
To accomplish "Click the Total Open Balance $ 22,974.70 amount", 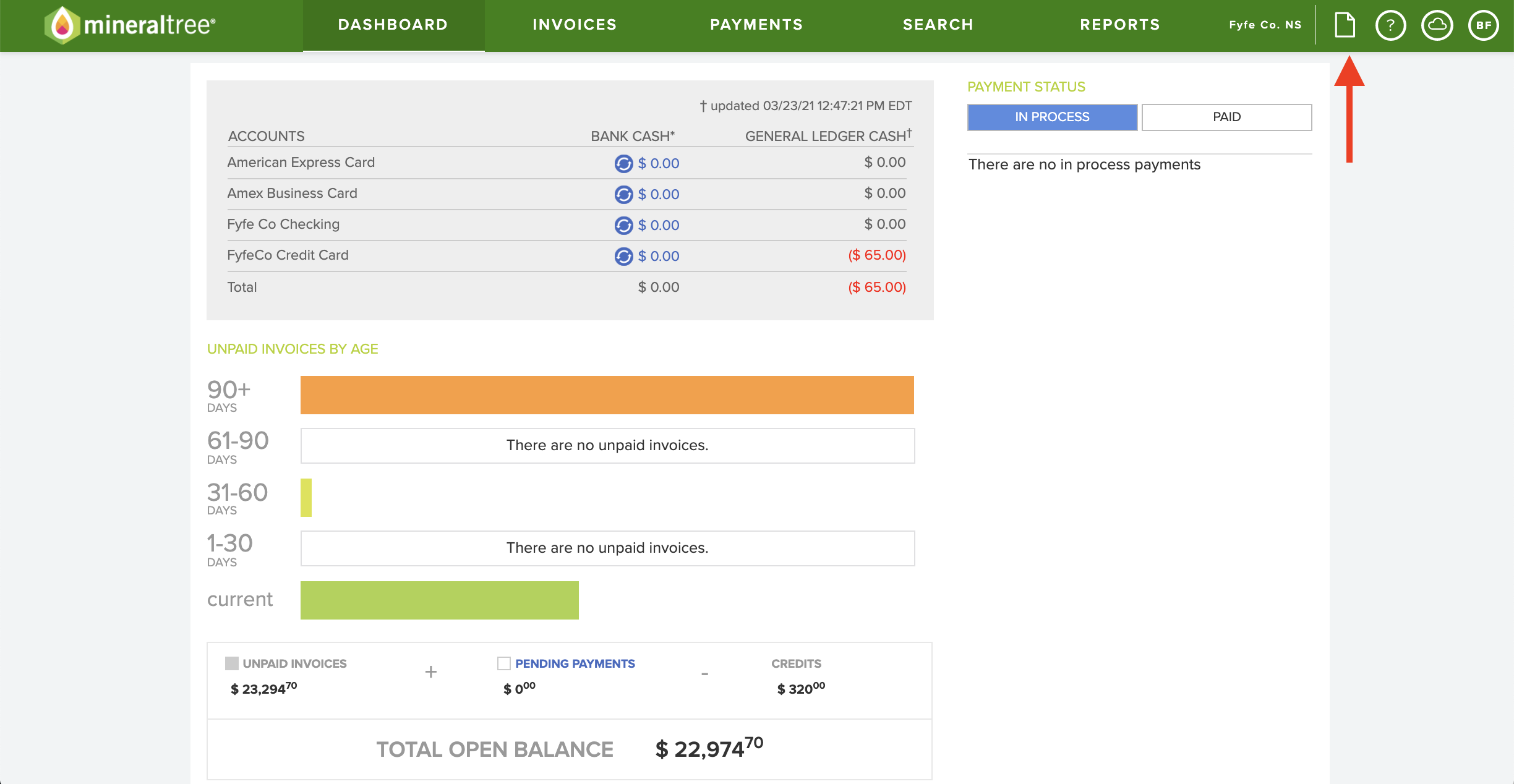I will (x=709, y=748).
